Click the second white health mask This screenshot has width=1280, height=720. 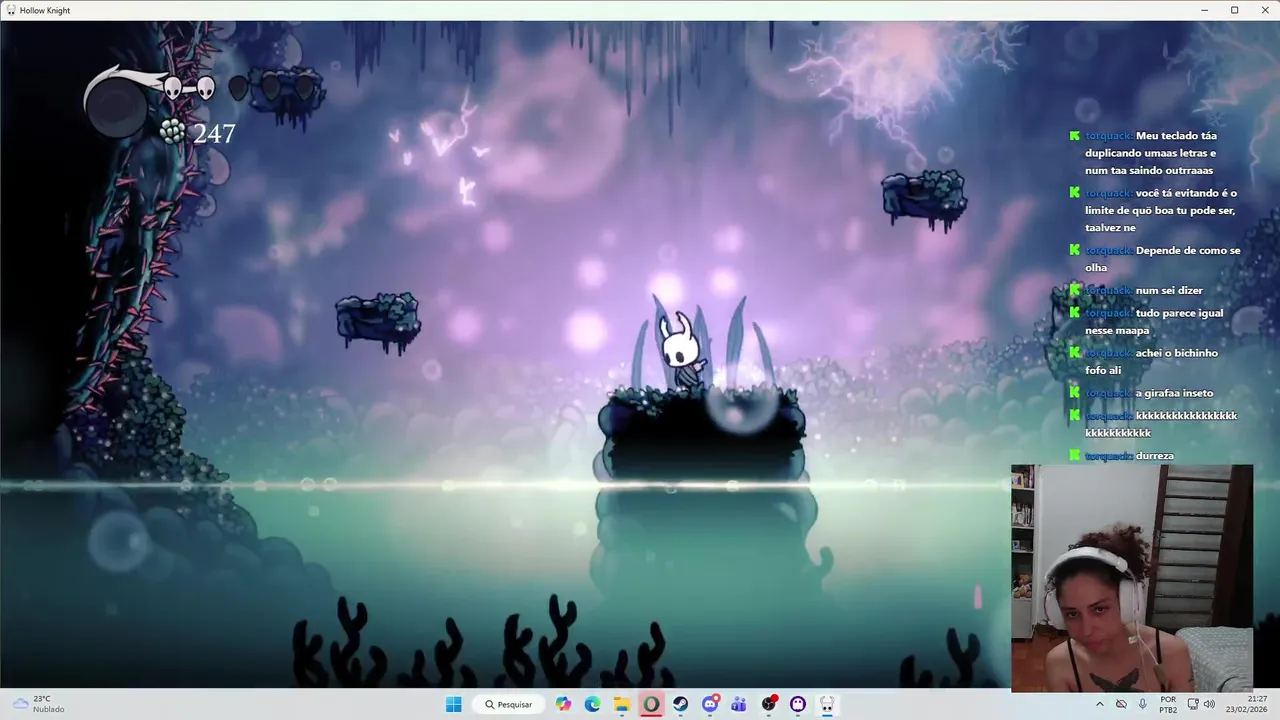(205, 88)
